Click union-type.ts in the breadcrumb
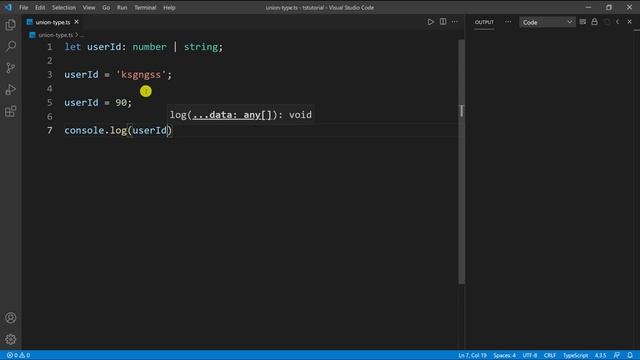Image resolution: width=640 pixels, height=360 pixels. coord(56,35)
